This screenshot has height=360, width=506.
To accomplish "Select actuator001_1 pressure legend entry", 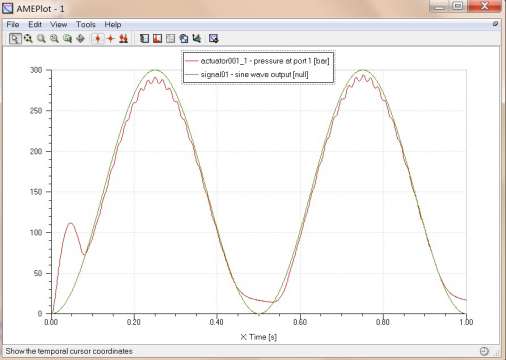I will pyautogui.click(x=258, y=61).
